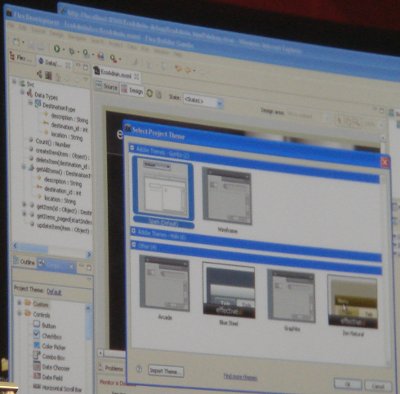The image size is (400, 394).
Task: Switch editor to Design view
Action: (132, 90)
